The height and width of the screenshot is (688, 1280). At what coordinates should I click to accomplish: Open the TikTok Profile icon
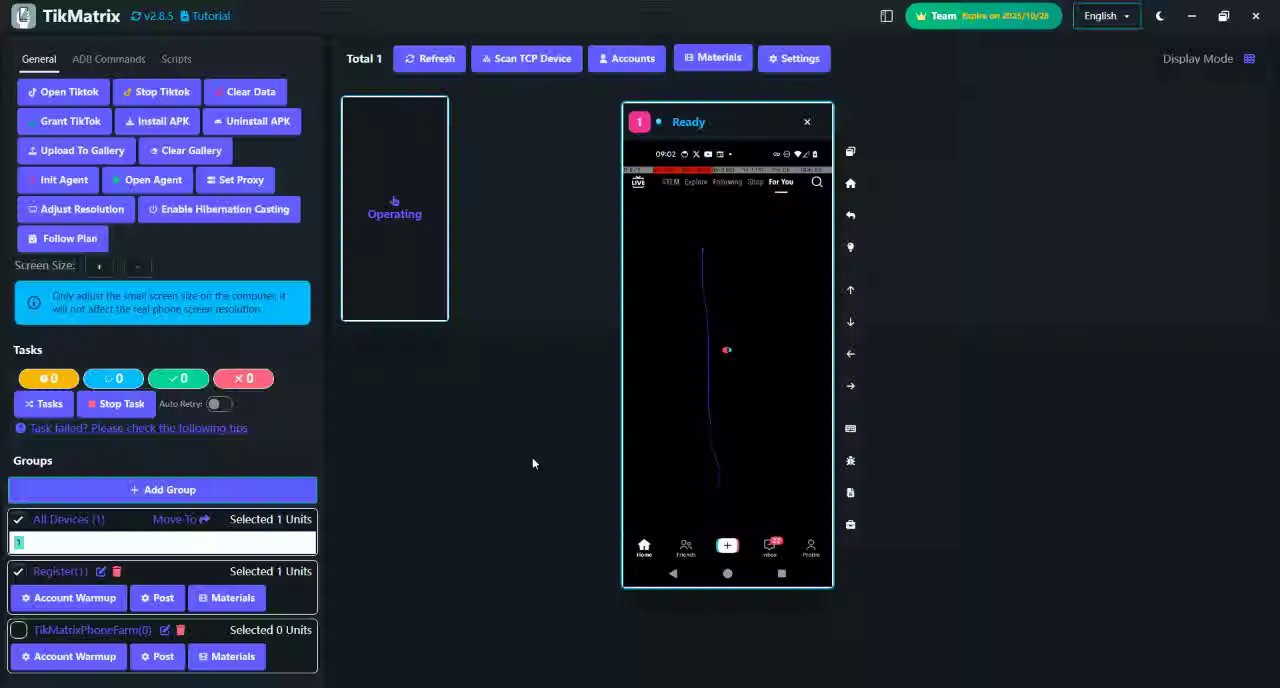[x=811, y=548]
